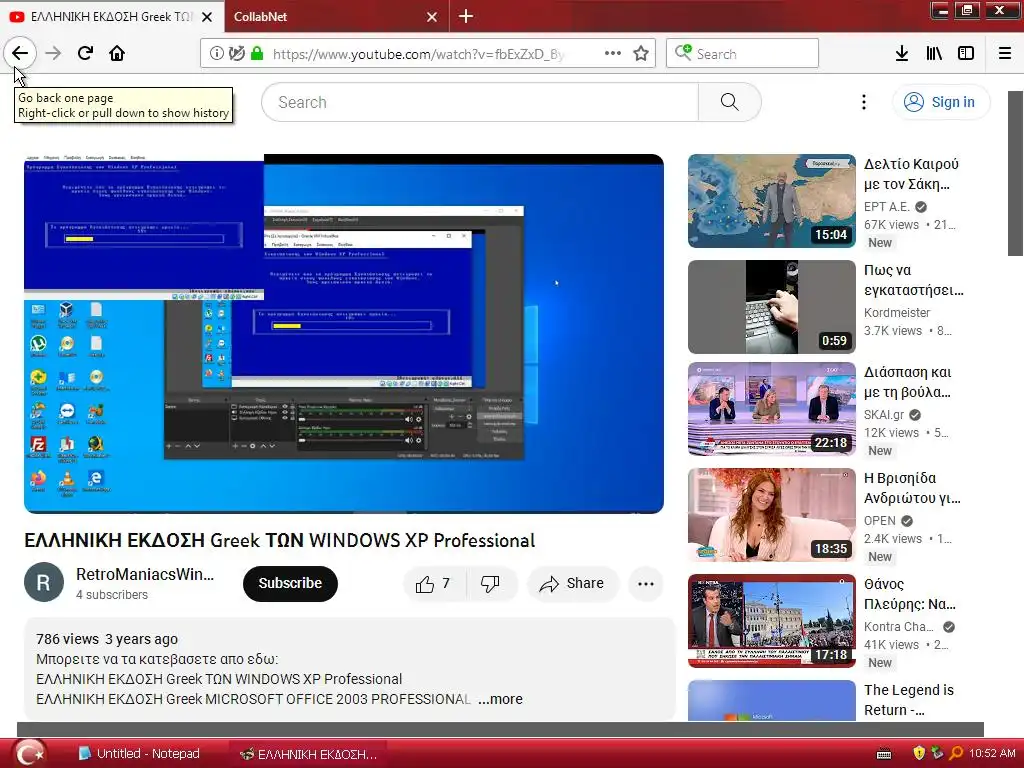Select the ΕΛΛΗΝΙΚΗ ΕΚΔΟΣΗ Greek tab
Viewport: 1024px width, 768px height.
click(112, 16)
